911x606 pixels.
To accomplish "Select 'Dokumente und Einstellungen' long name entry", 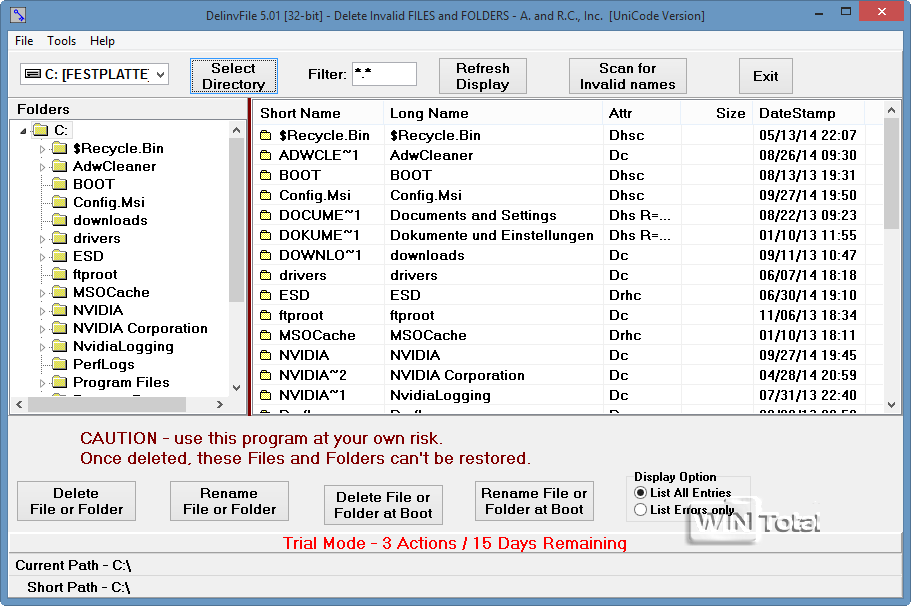I will 492,235.
